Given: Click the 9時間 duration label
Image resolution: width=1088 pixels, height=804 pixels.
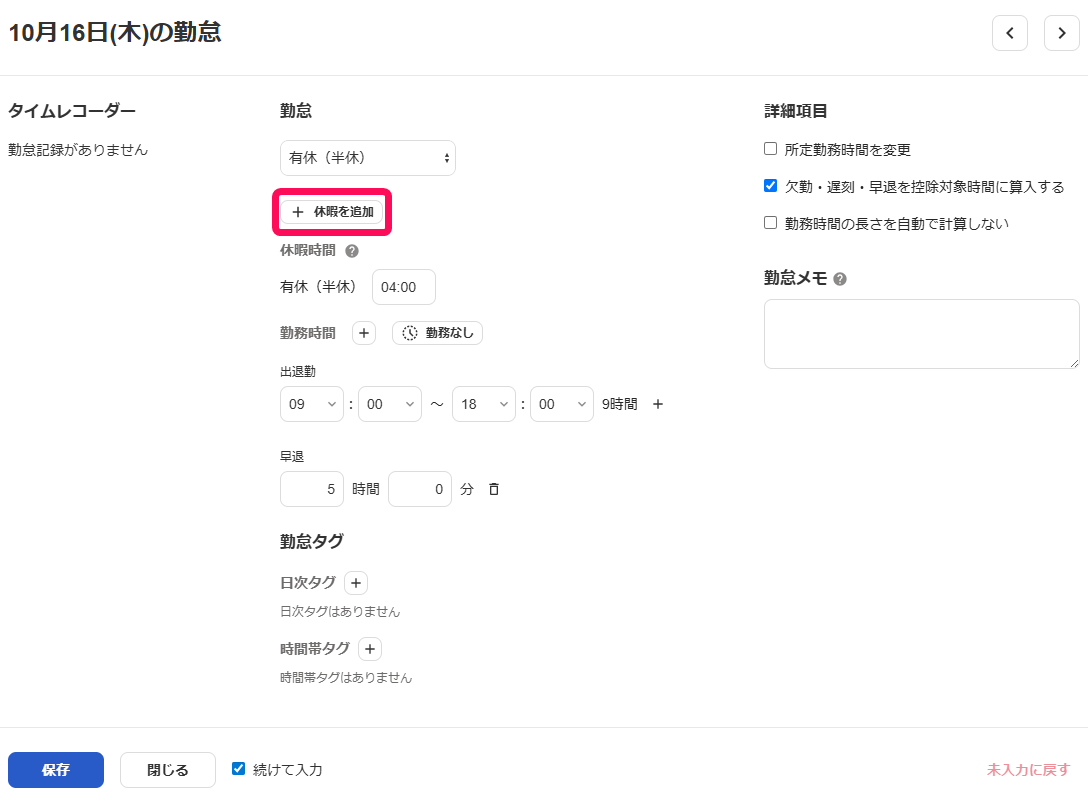Looking at the screenshot, I should click(620, 404).
